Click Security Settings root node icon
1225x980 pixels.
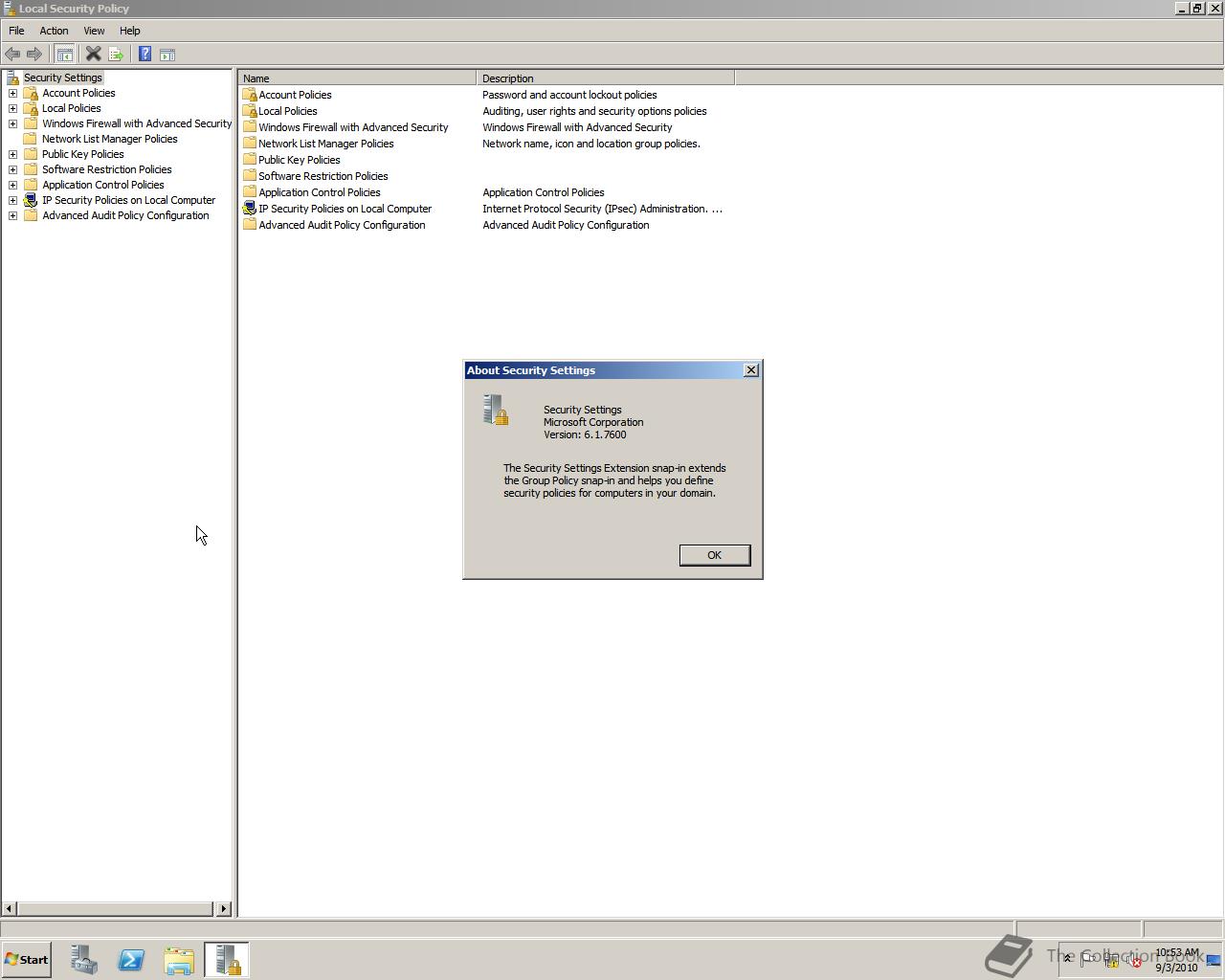[x=12, y=78]
